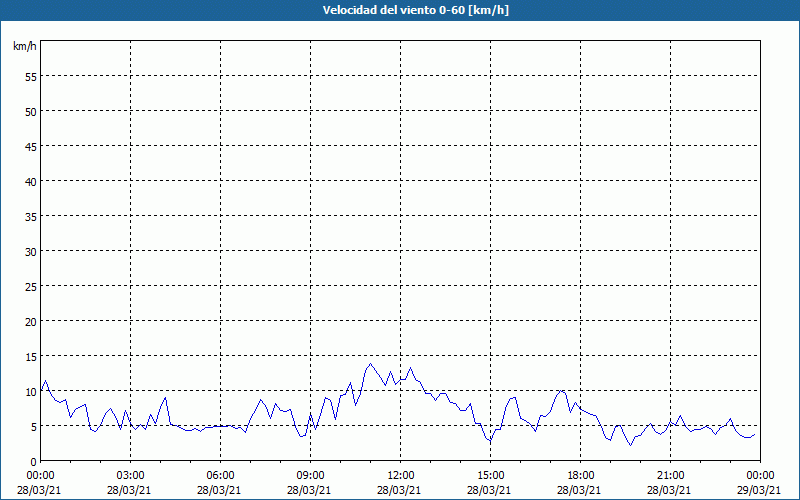Click the chart title 'Velocidad del viento 0-60 [km/h]'
Image resolution: width=800 pixels, height=500 pixels.
click(x=415, y=10)
